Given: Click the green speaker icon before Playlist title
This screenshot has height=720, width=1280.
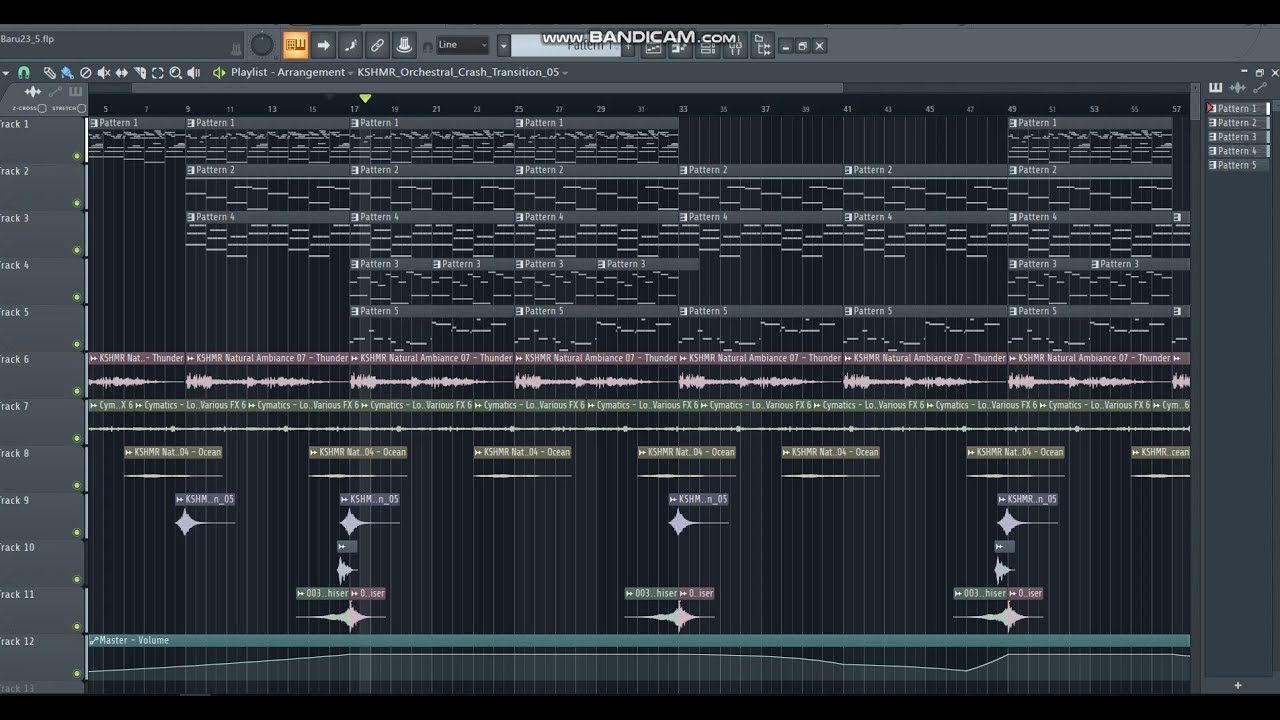Looking at the screenshot, I should (218, 72).
